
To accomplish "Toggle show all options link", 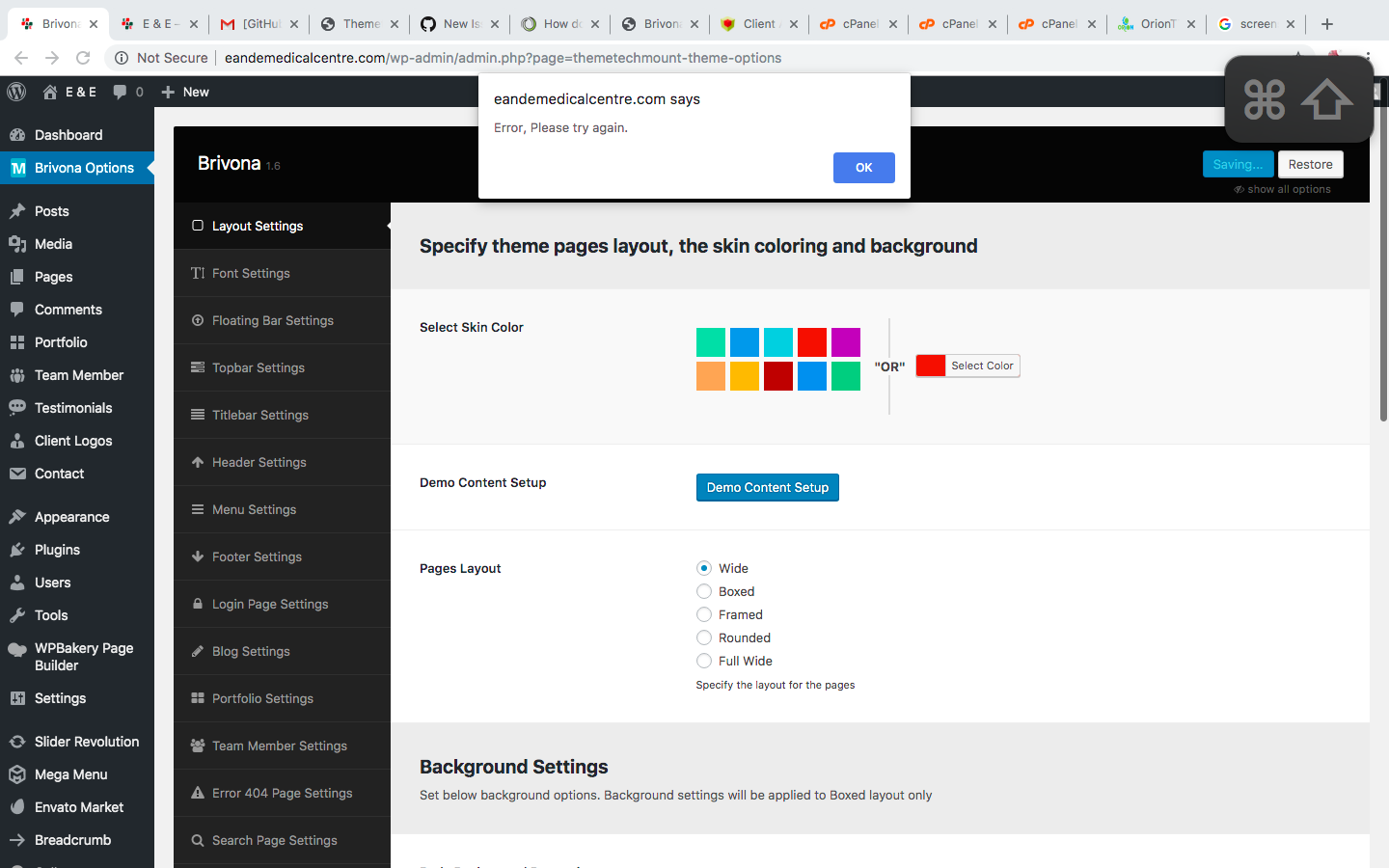I will [1282, 189].
